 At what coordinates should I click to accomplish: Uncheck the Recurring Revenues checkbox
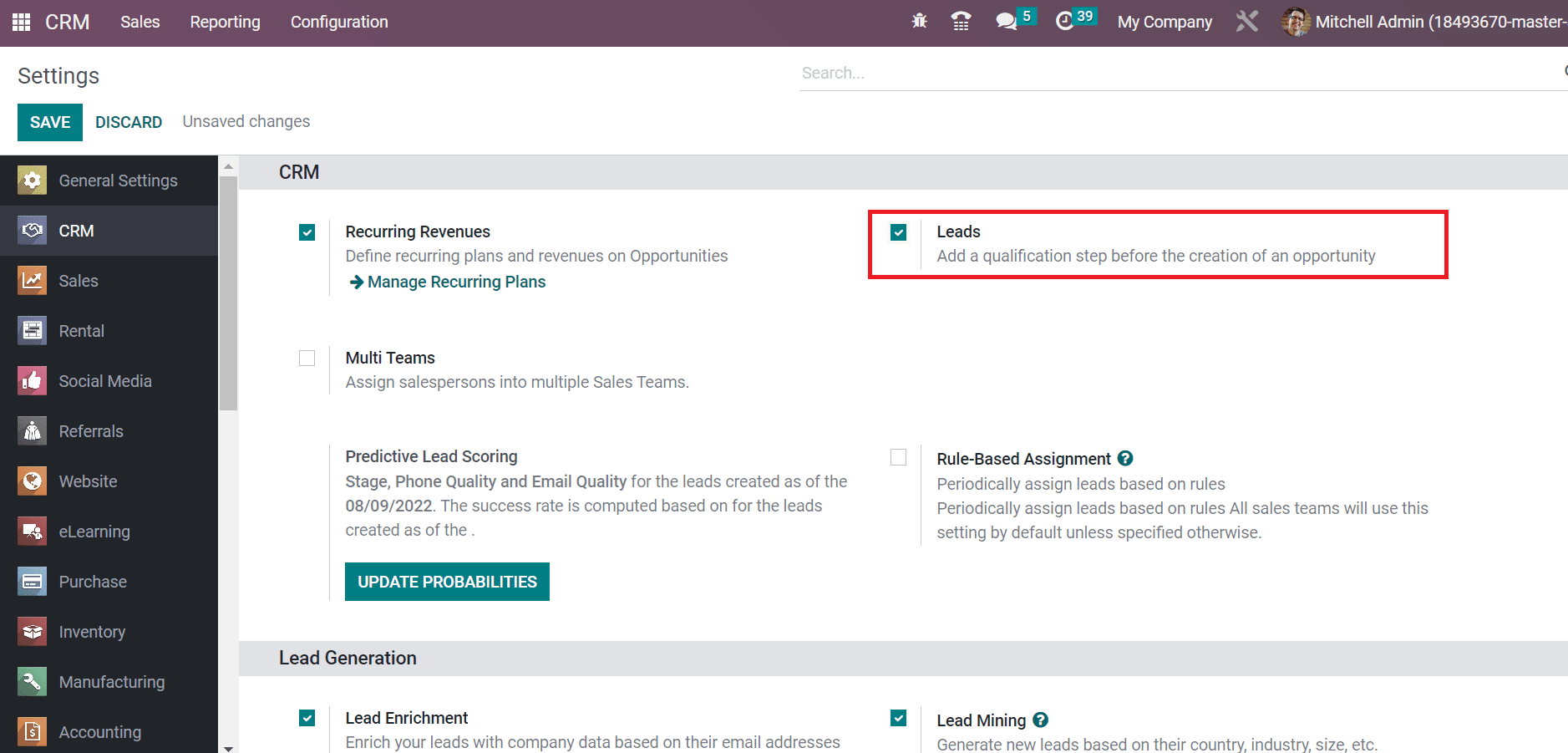click(307, 232)
